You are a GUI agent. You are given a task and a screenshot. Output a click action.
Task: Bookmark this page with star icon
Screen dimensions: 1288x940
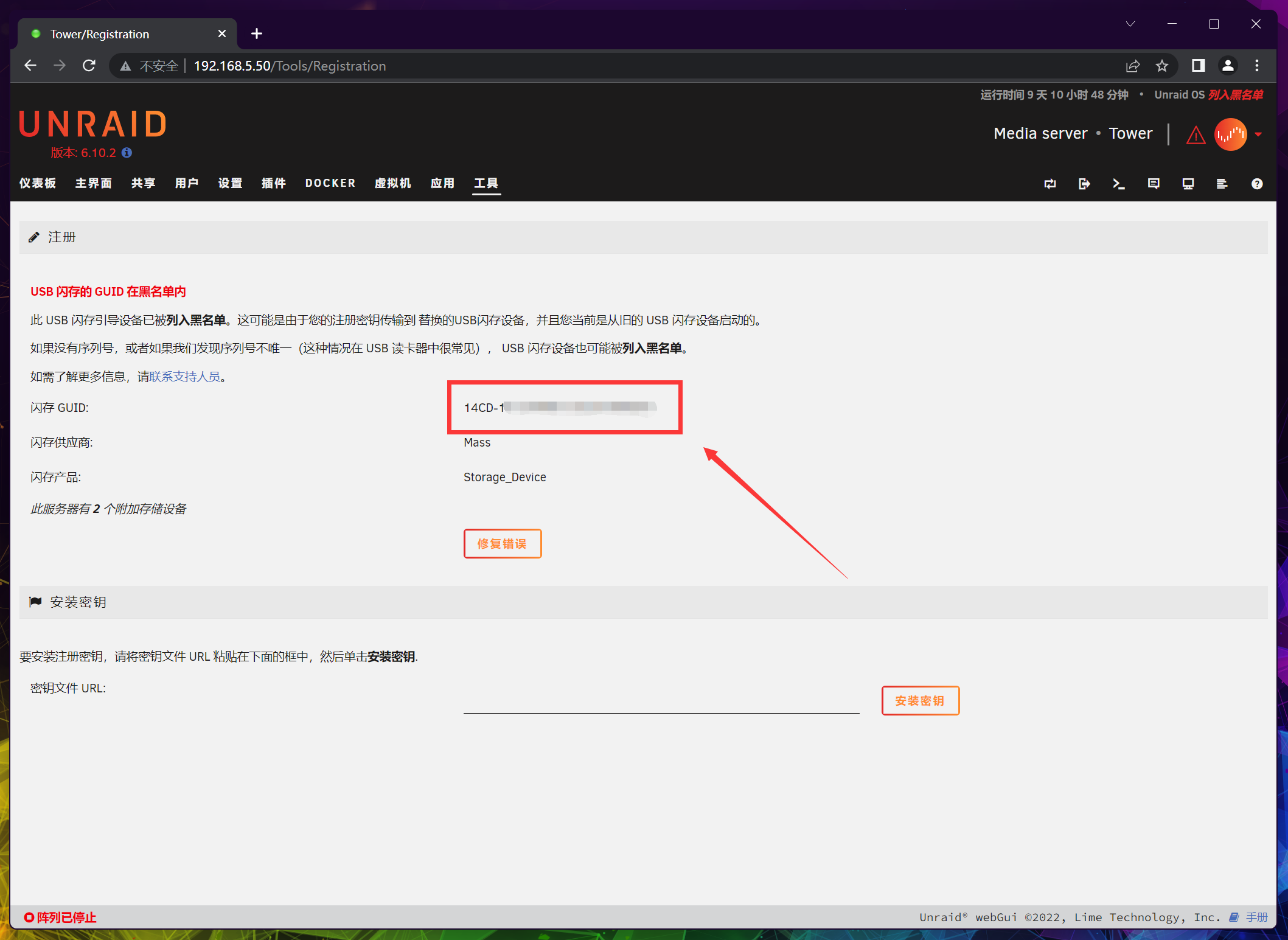[x=1162, y=66]
